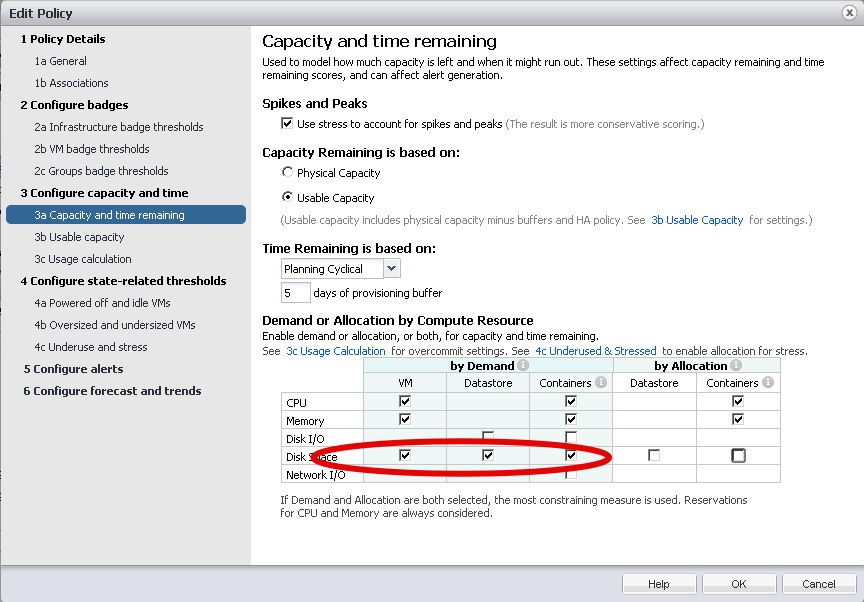Open '3b Usable capacity' in sidebar
Viewport: 864px width, 602px height.
click(x=79, y=237)
